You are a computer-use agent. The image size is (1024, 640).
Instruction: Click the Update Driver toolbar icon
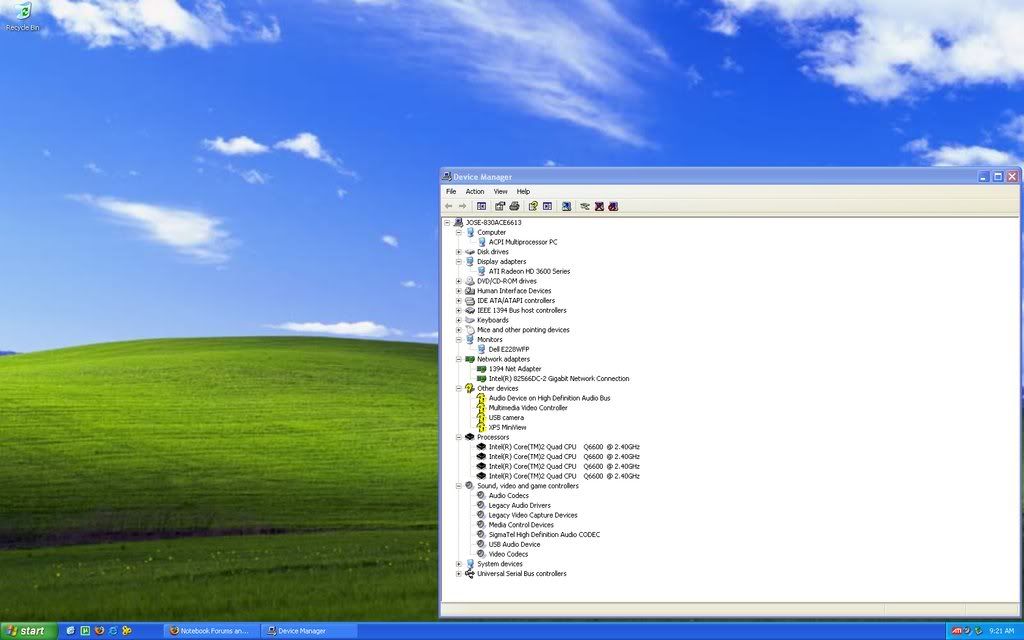584,206
